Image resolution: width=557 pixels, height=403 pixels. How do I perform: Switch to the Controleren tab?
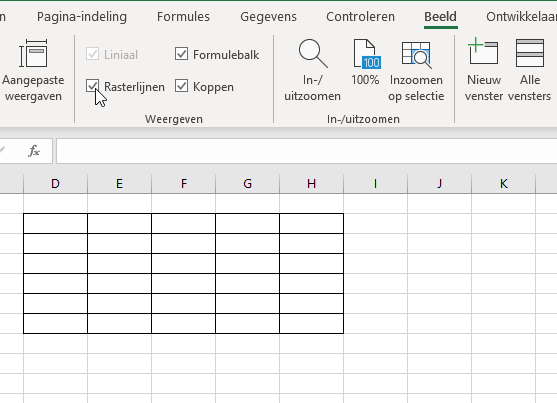pos(360,17)
